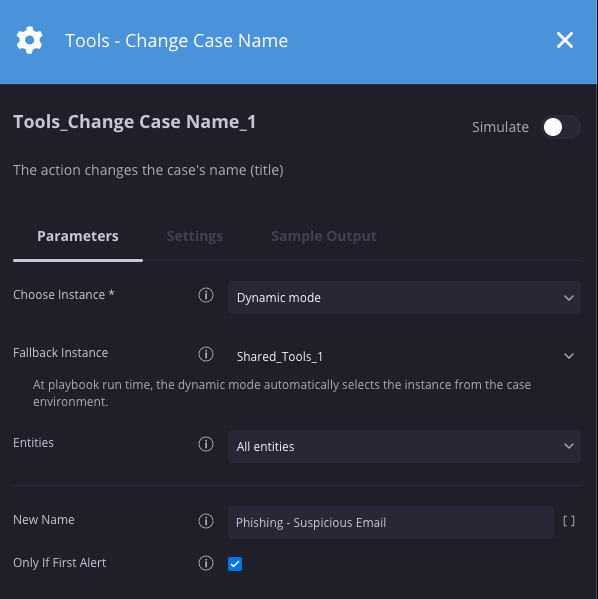Open info icon for Only If First Alert
Screen dimensions: 598x599
[206, 563]
